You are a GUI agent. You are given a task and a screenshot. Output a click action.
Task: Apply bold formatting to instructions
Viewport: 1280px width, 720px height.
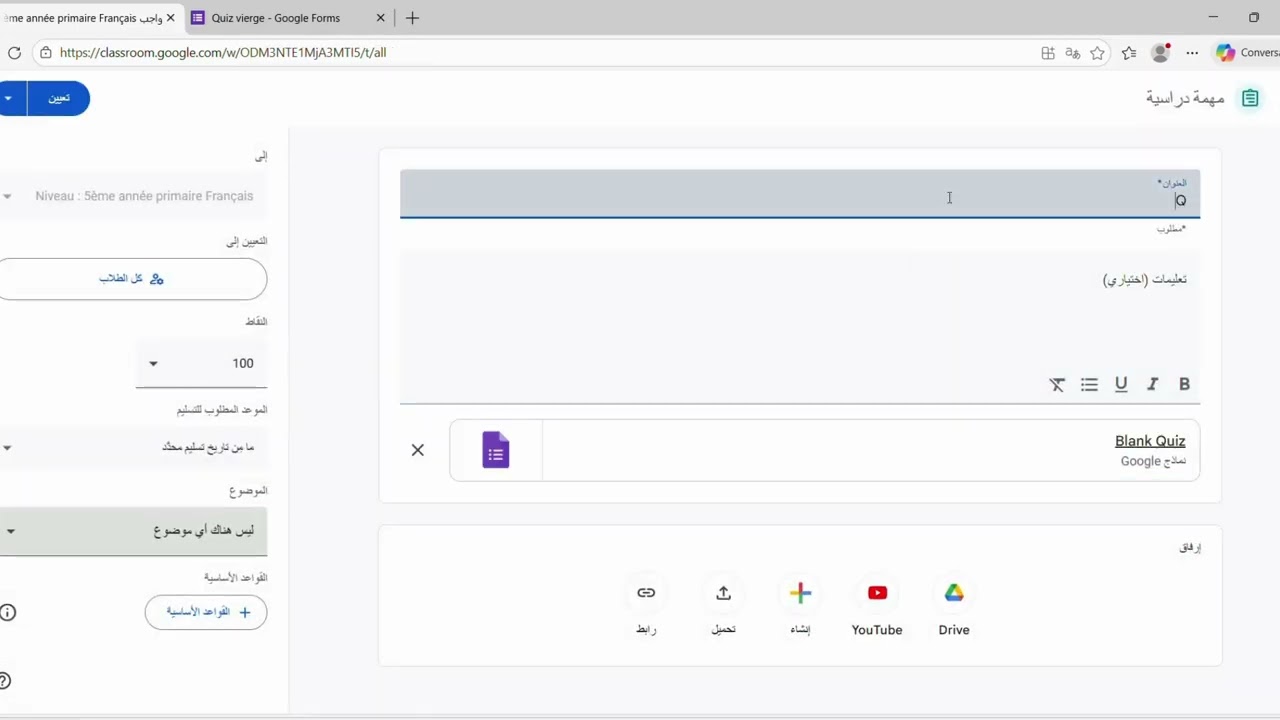point(1184,384)
